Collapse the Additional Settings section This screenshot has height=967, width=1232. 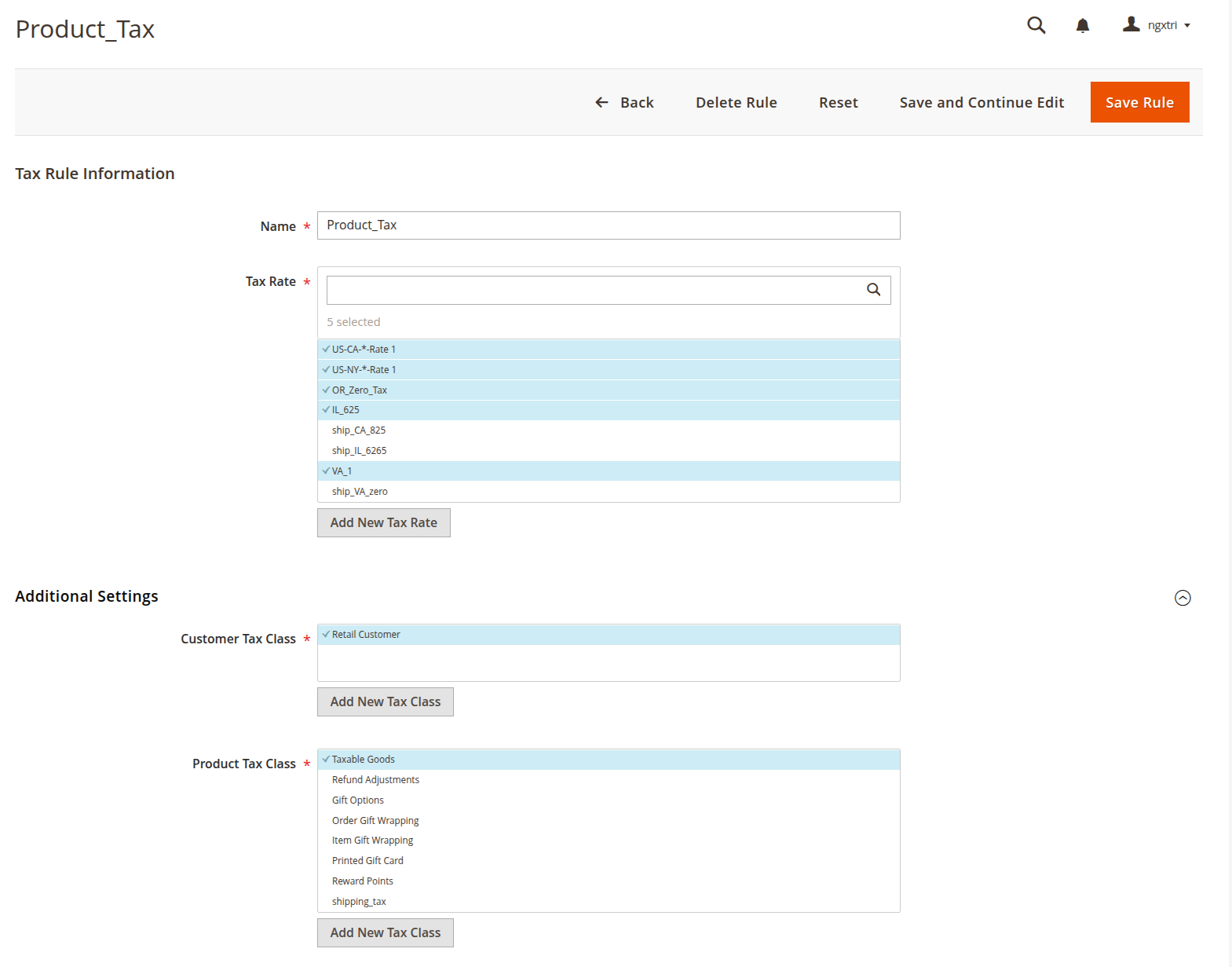pyautogui.click(x=1182, y=598)
